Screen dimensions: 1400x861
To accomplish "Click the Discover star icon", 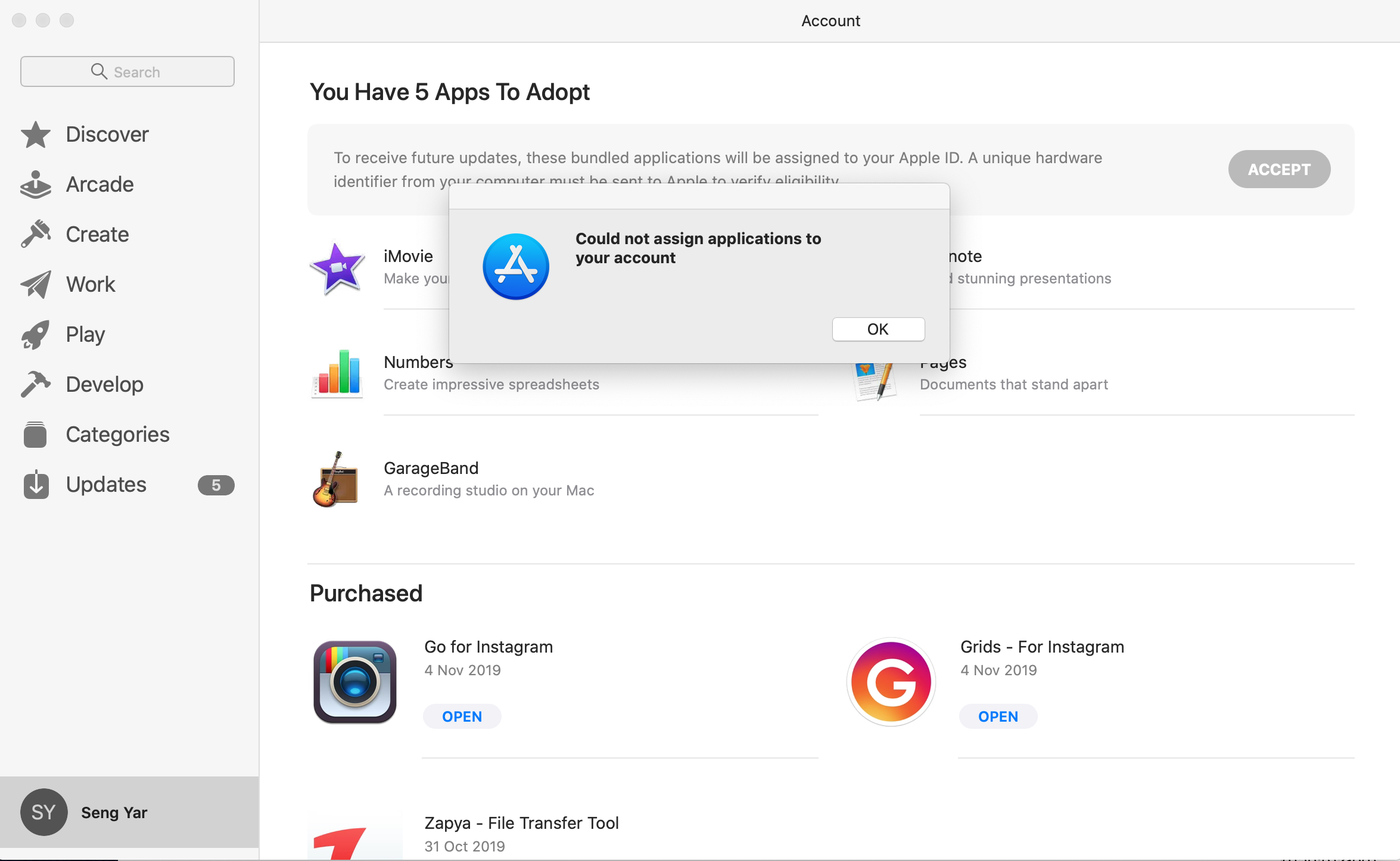I will point(36,135).
